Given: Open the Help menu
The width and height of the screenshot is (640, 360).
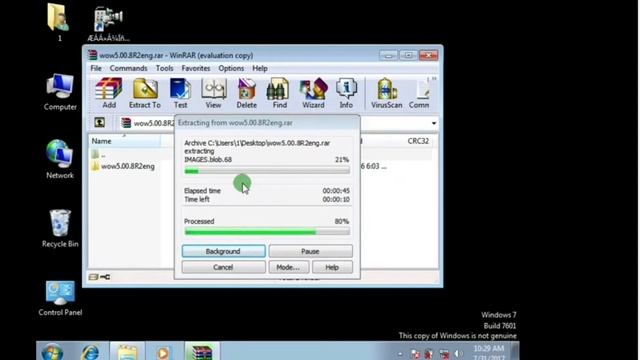Looking at the screenshot, I should 260,68.
